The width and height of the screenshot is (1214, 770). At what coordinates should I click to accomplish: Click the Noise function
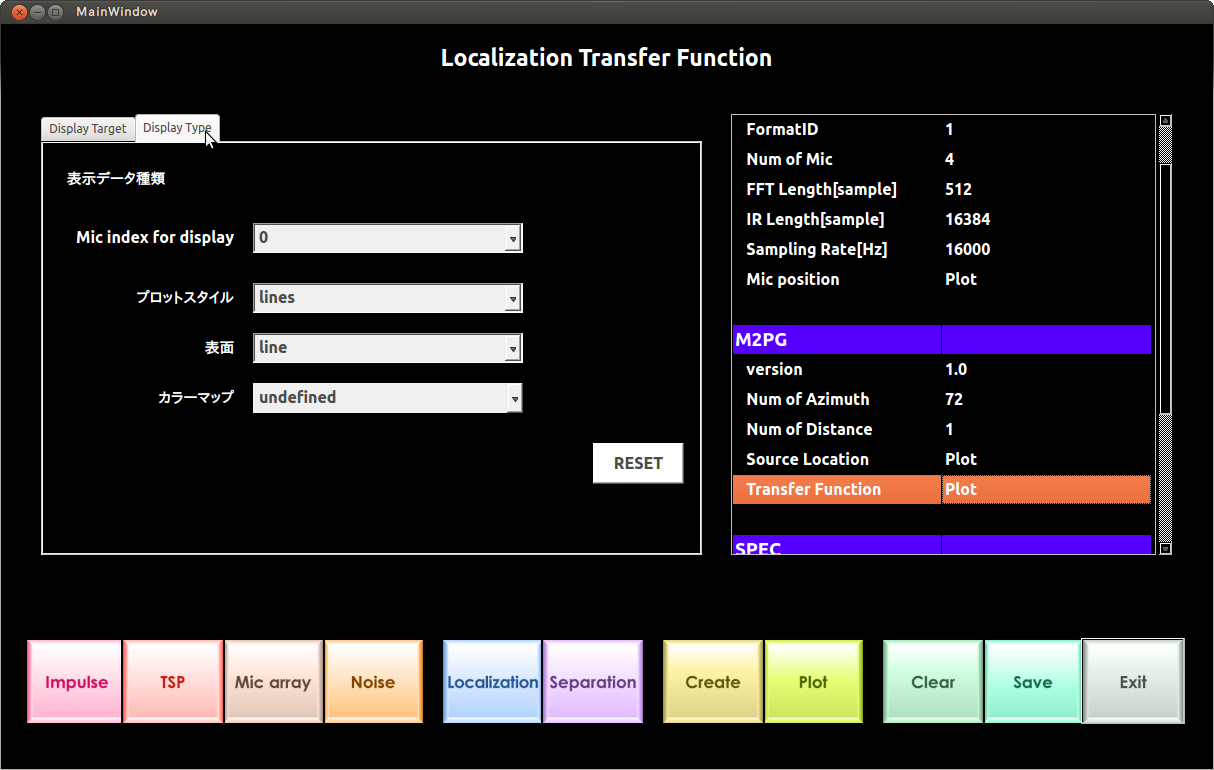coord(373,681)
